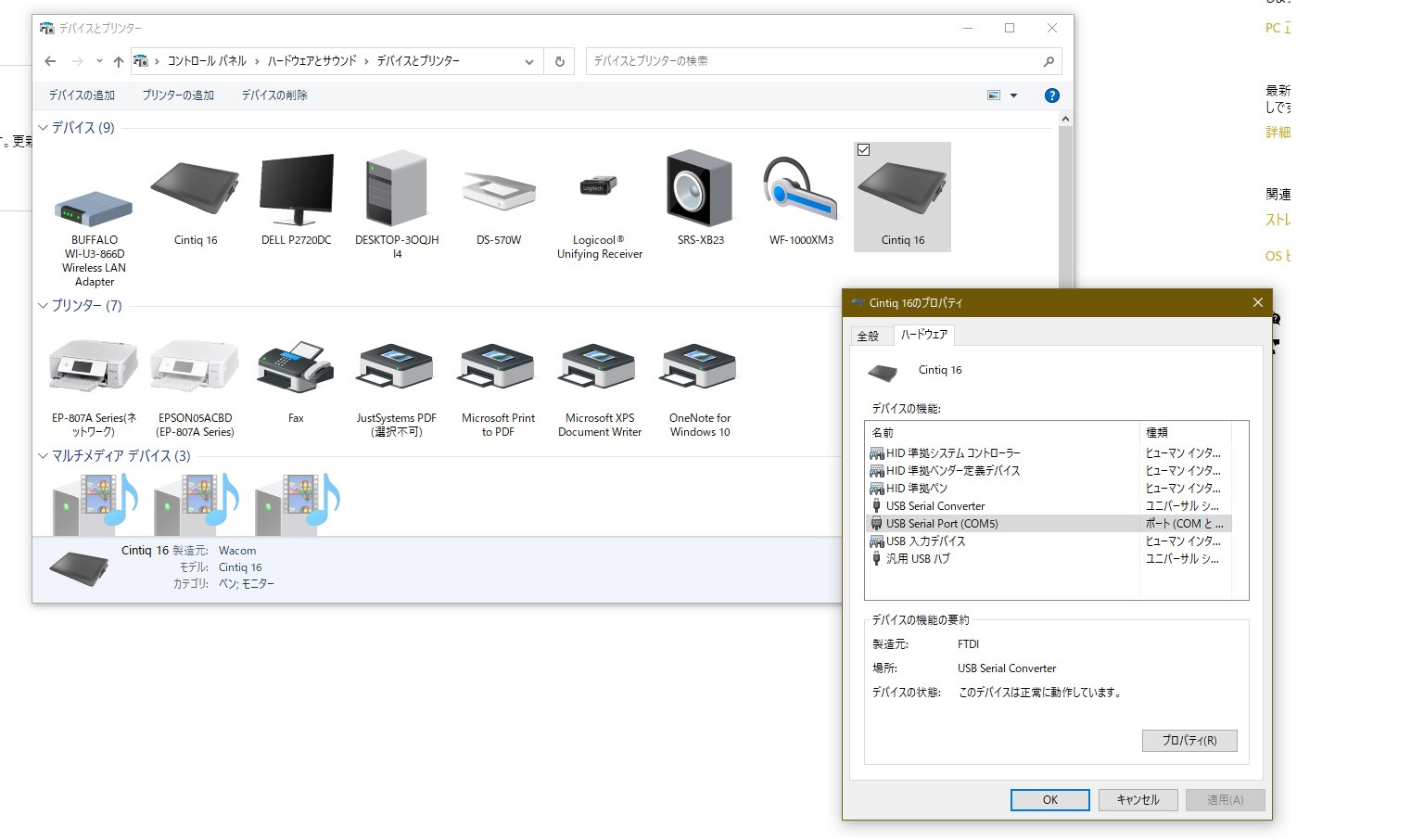
Task: Select OneNote for Windows 10 printer
Action: 700,388
